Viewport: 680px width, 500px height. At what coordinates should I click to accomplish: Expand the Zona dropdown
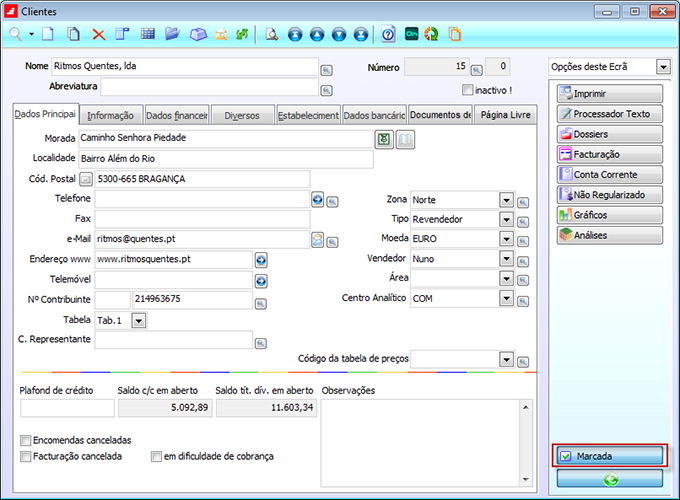point(506,200)
